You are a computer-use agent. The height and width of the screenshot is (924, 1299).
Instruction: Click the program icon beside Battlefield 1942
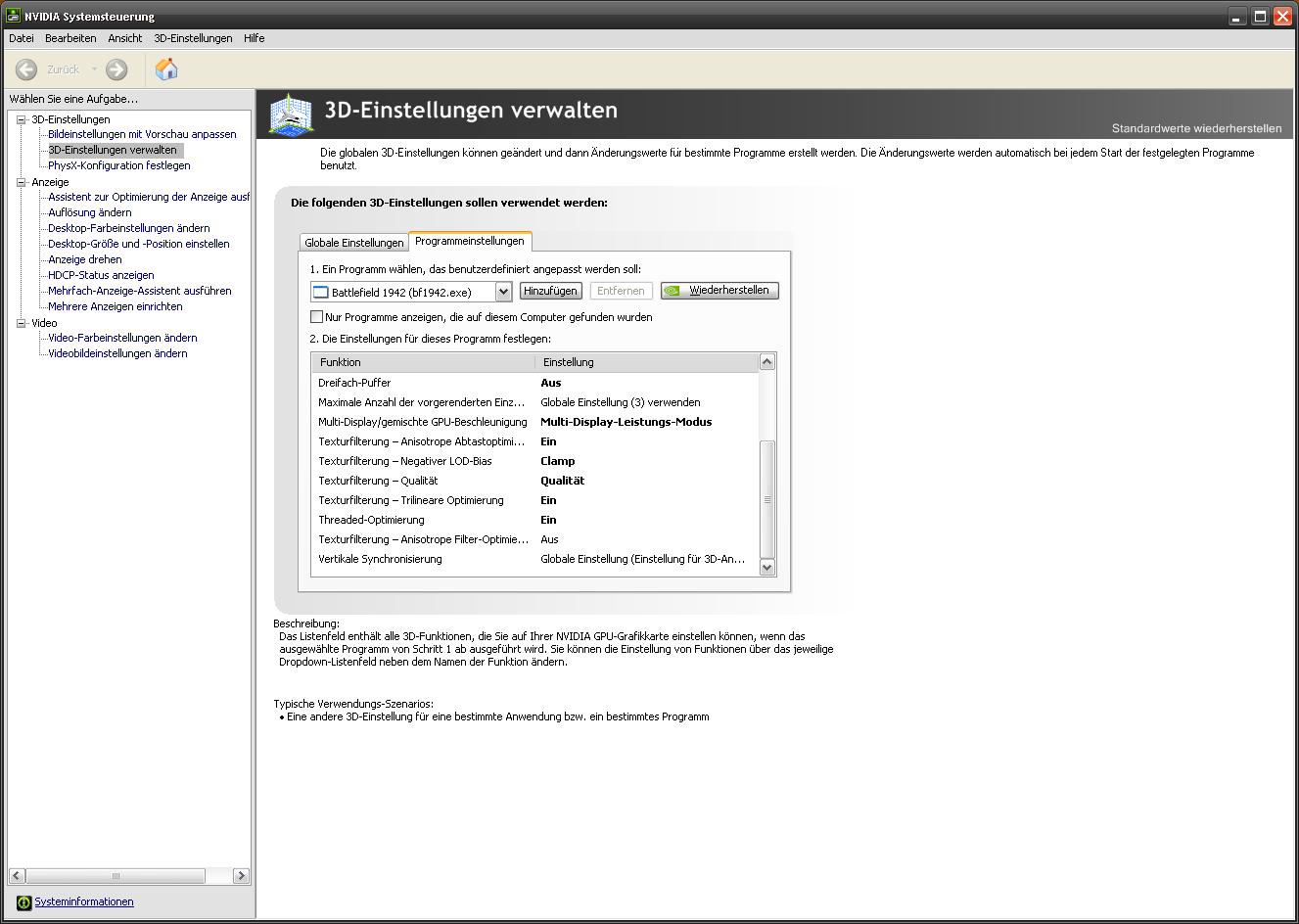click(x=320, y=292)
